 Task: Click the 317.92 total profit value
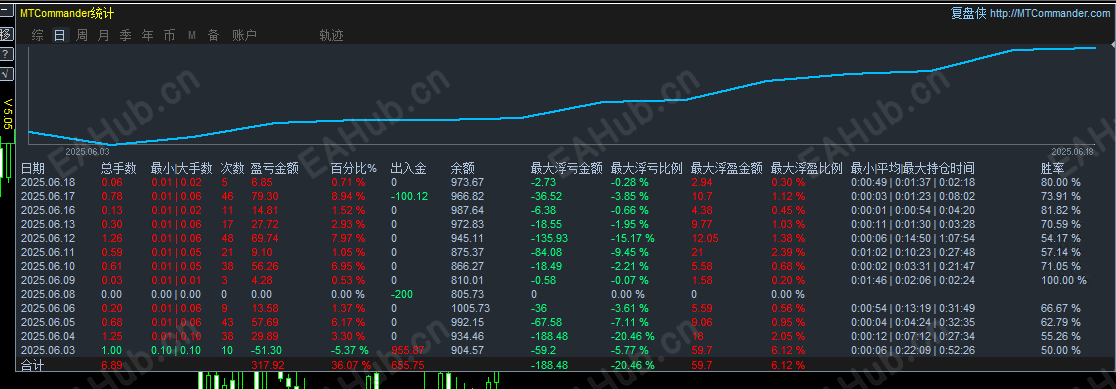point(268,365)
